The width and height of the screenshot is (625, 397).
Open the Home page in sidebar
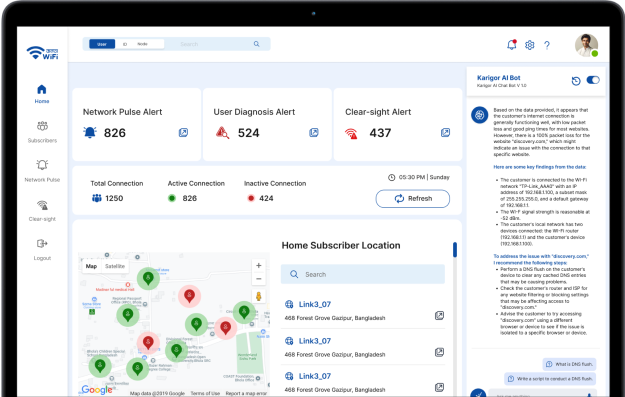[x=42, y=94]
